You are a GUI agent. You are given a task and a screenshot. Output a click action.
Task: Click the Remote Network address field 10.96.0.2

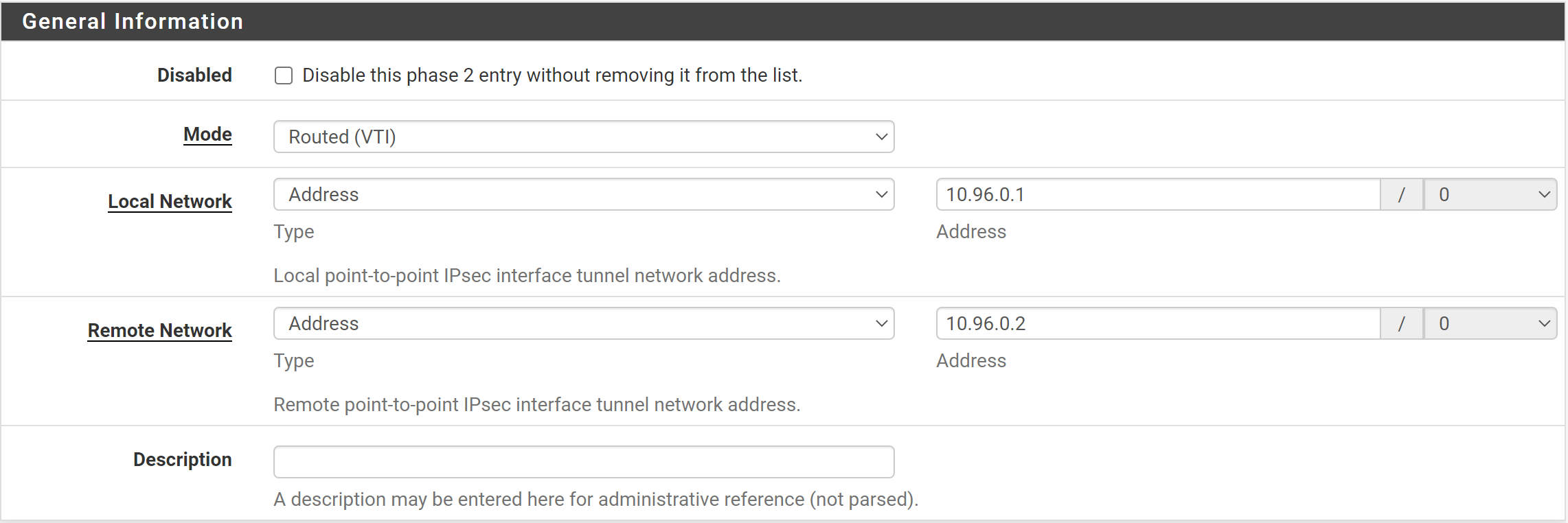tap(1157, 323)
